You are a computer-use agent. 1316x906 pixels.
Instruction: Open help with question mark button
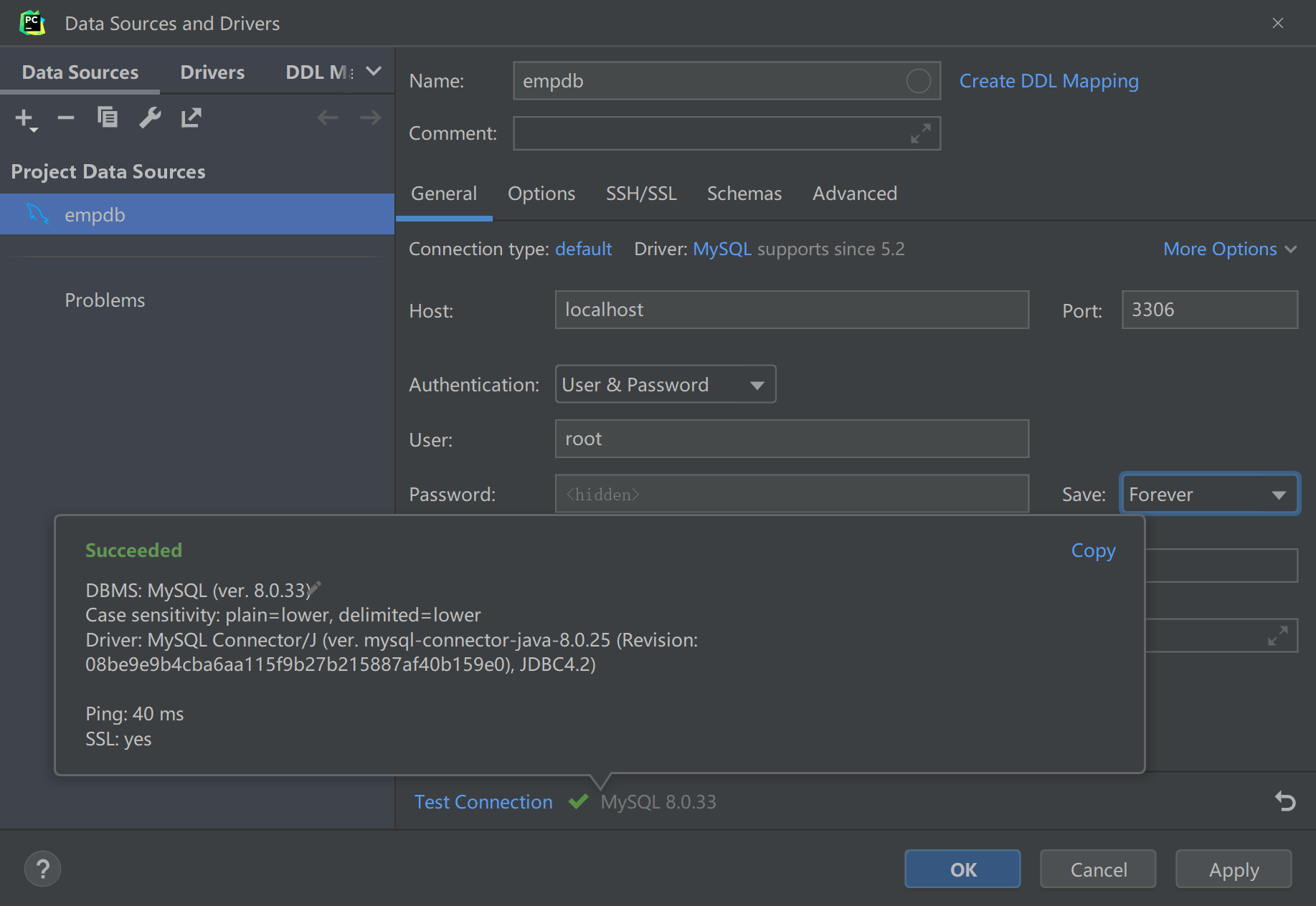(42, 869)
